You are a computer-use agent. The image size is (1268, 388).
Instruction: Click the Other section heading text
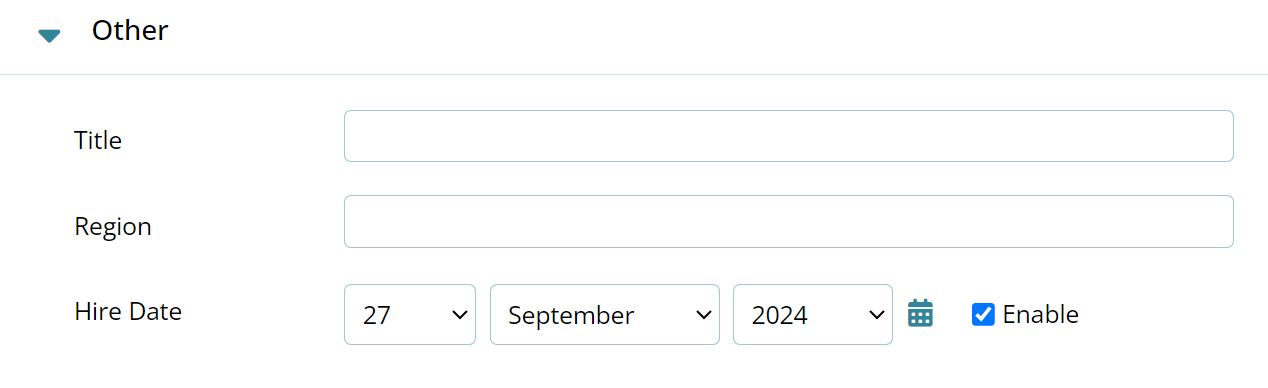tap(130, 30)
